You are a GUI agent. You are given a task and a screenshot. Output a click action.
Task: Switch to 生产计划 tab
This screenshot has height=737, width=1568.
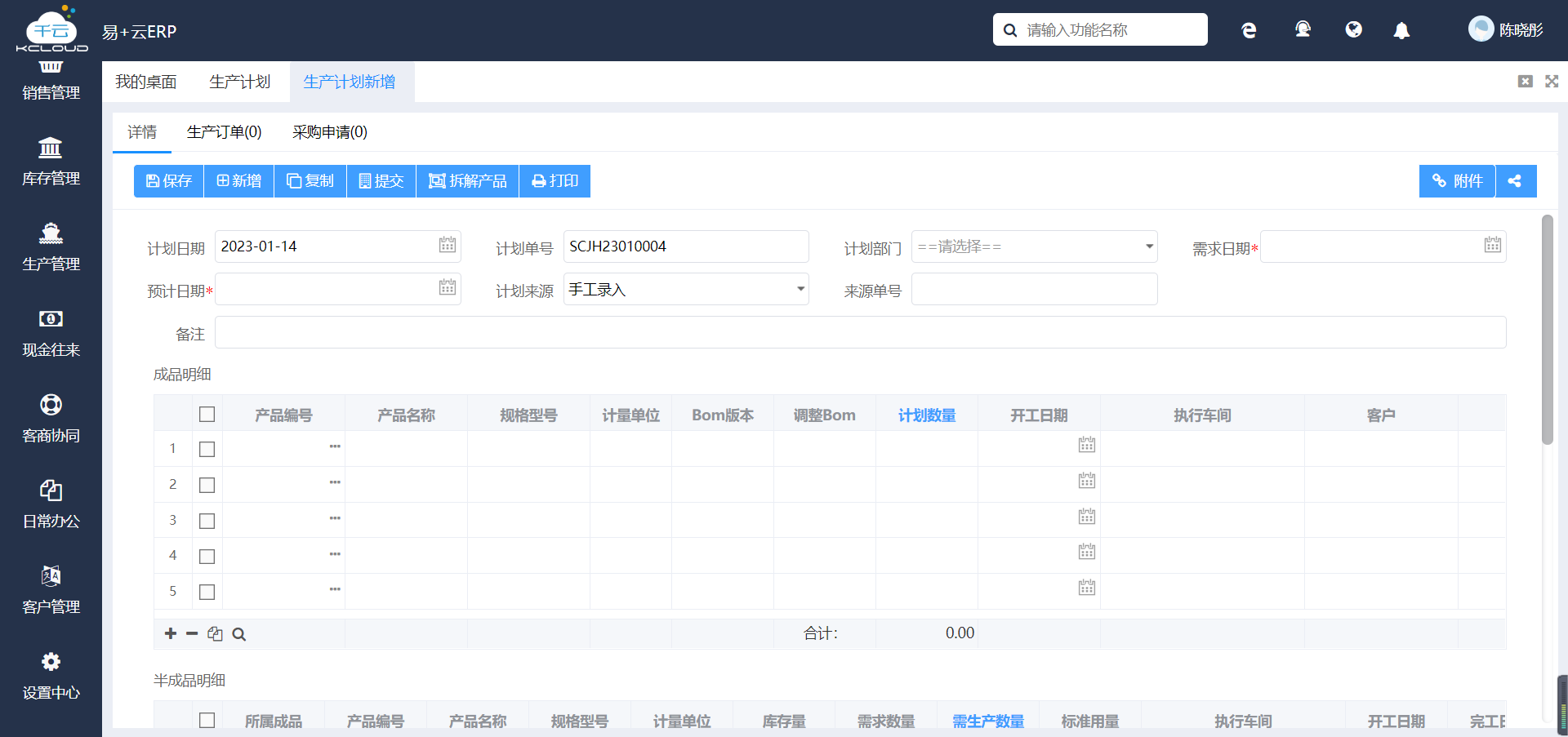click(239, 82)
